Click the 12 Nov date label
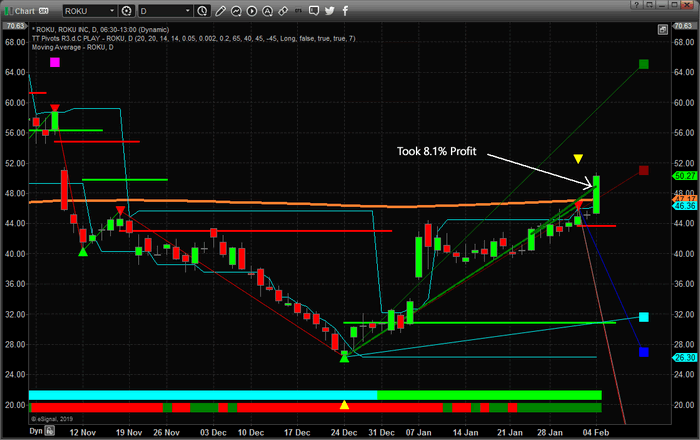700x440 pixels. click(x=83, y=432)
